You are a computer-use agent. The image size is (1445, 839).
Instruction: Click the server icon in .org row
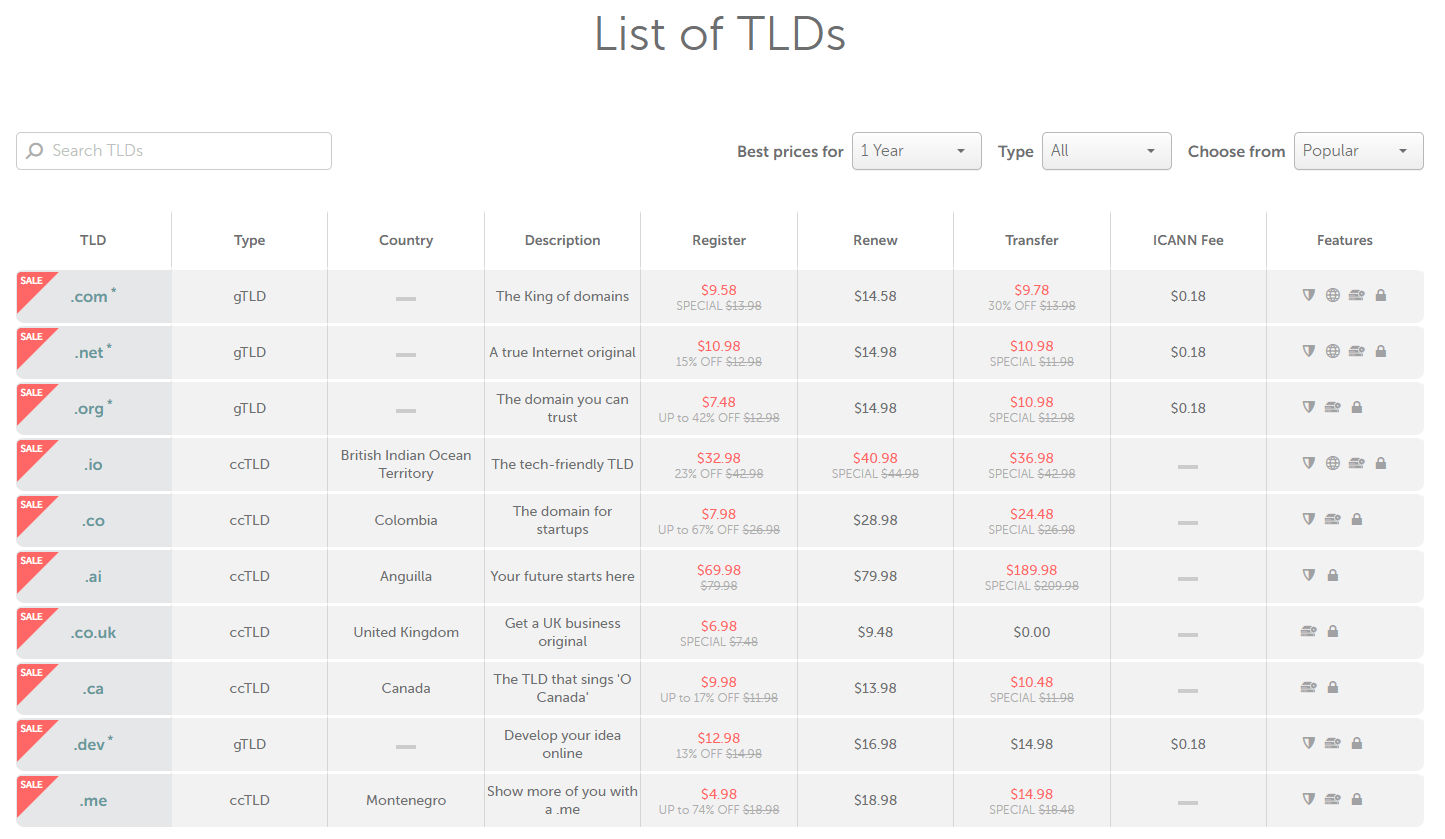point(1333,407)
